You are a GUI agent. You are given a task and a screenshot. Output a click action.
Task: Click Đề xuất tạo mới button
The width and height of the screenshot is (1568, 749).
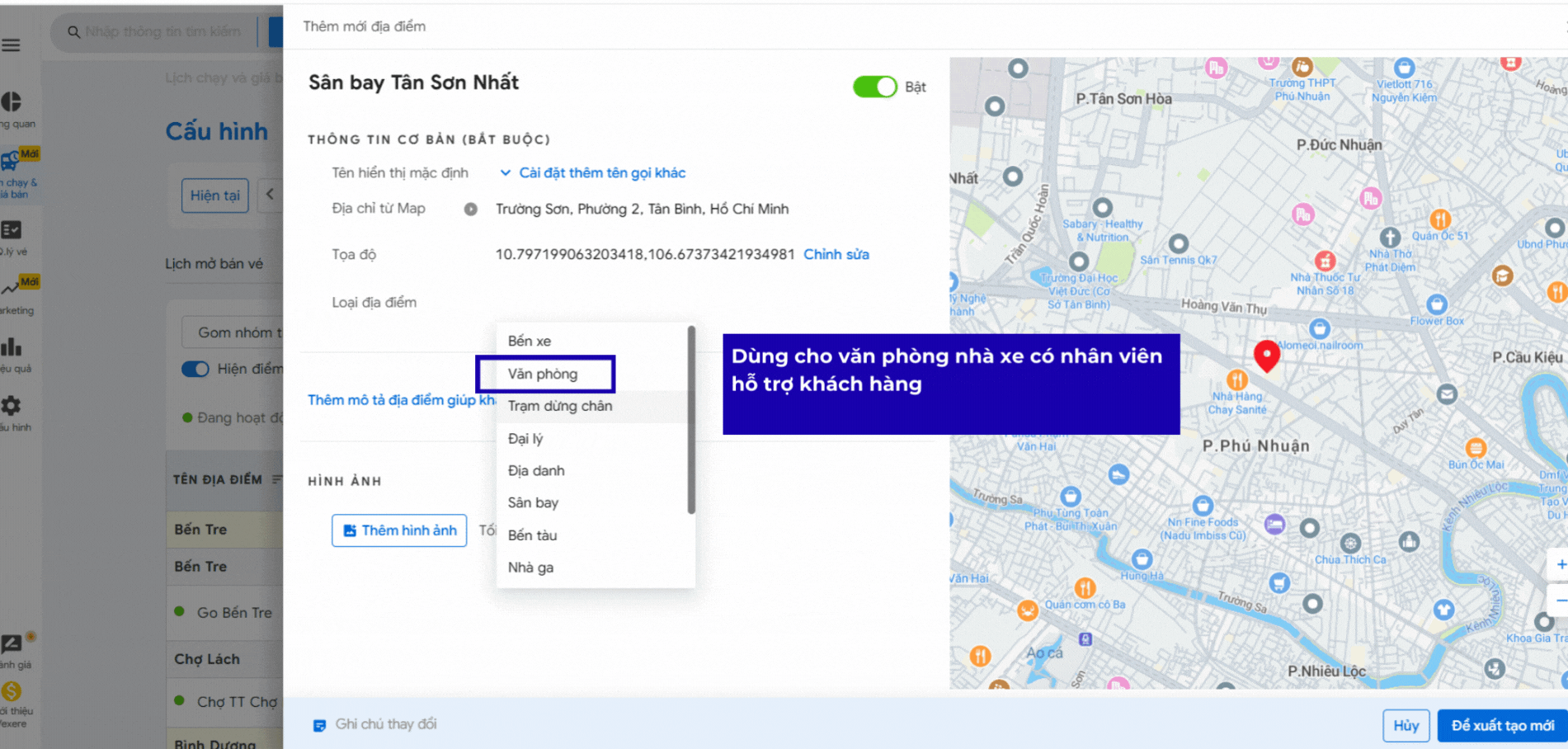[x=1501, y=725]
